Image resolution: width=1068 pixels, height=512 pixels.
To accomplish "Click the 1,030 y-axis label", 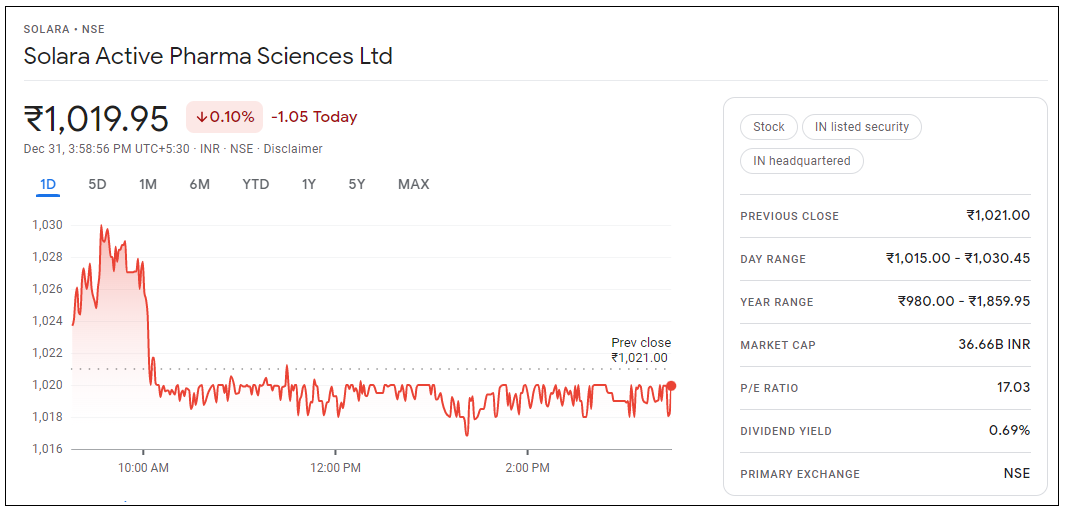I will pos(47,225).
